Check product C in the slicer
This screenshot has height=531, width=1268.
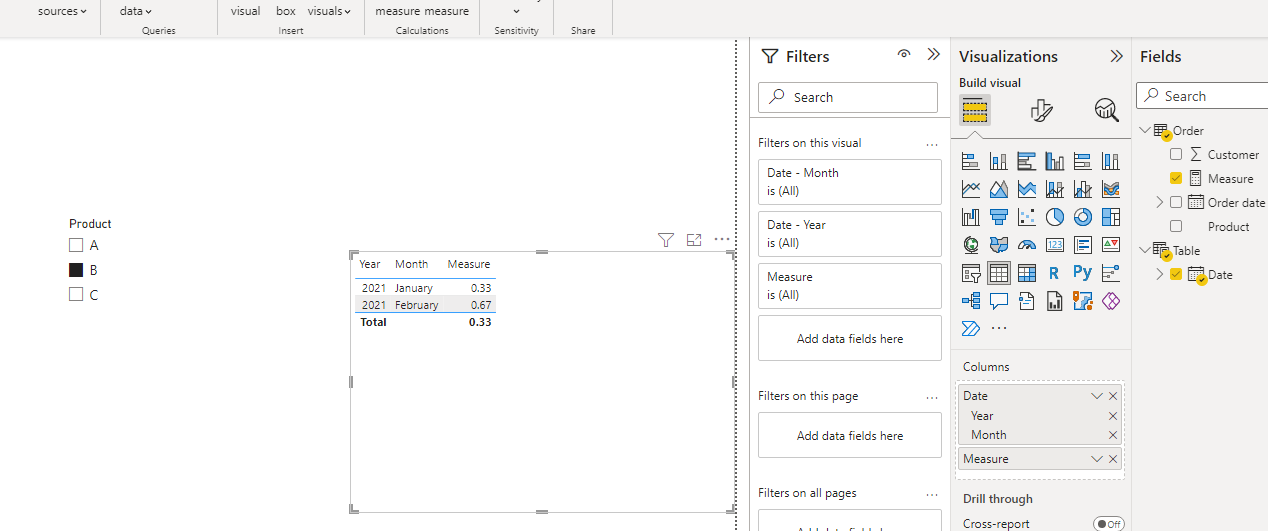[x=76, y=295]
